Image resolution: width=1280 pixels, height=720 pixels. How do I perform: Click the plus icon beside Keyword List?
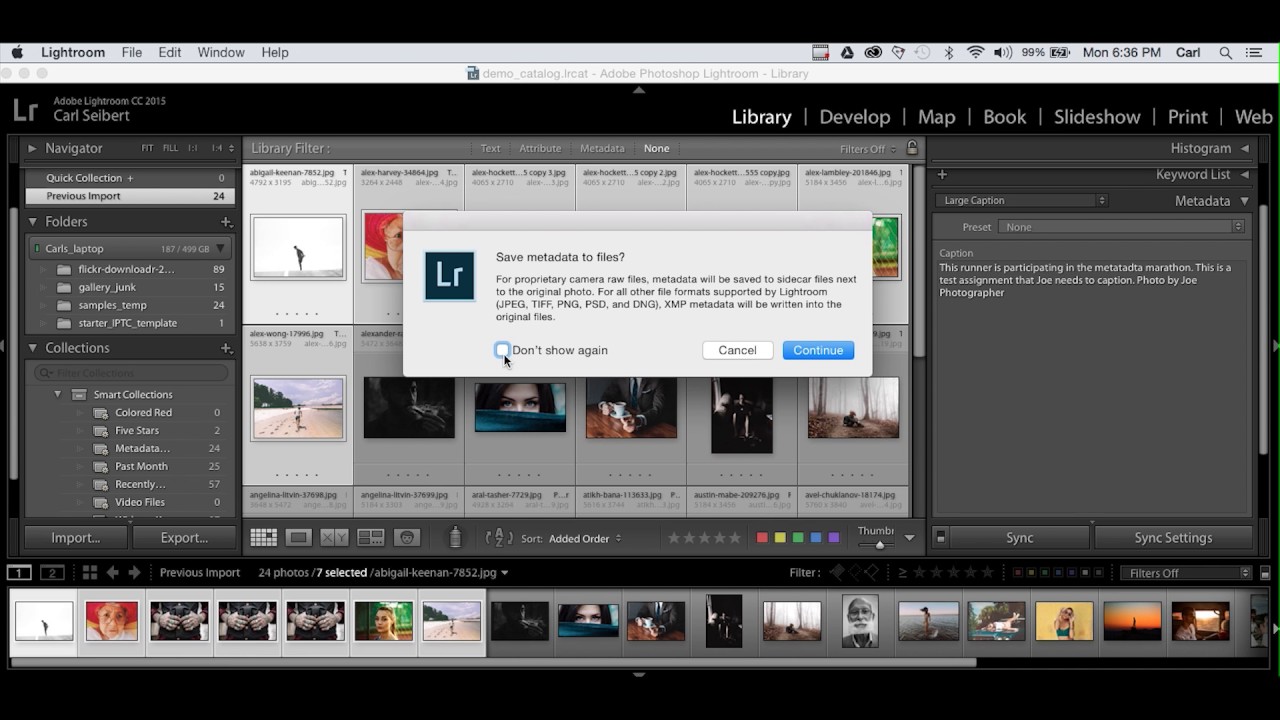pyautogui.click(x=942, y=174)
